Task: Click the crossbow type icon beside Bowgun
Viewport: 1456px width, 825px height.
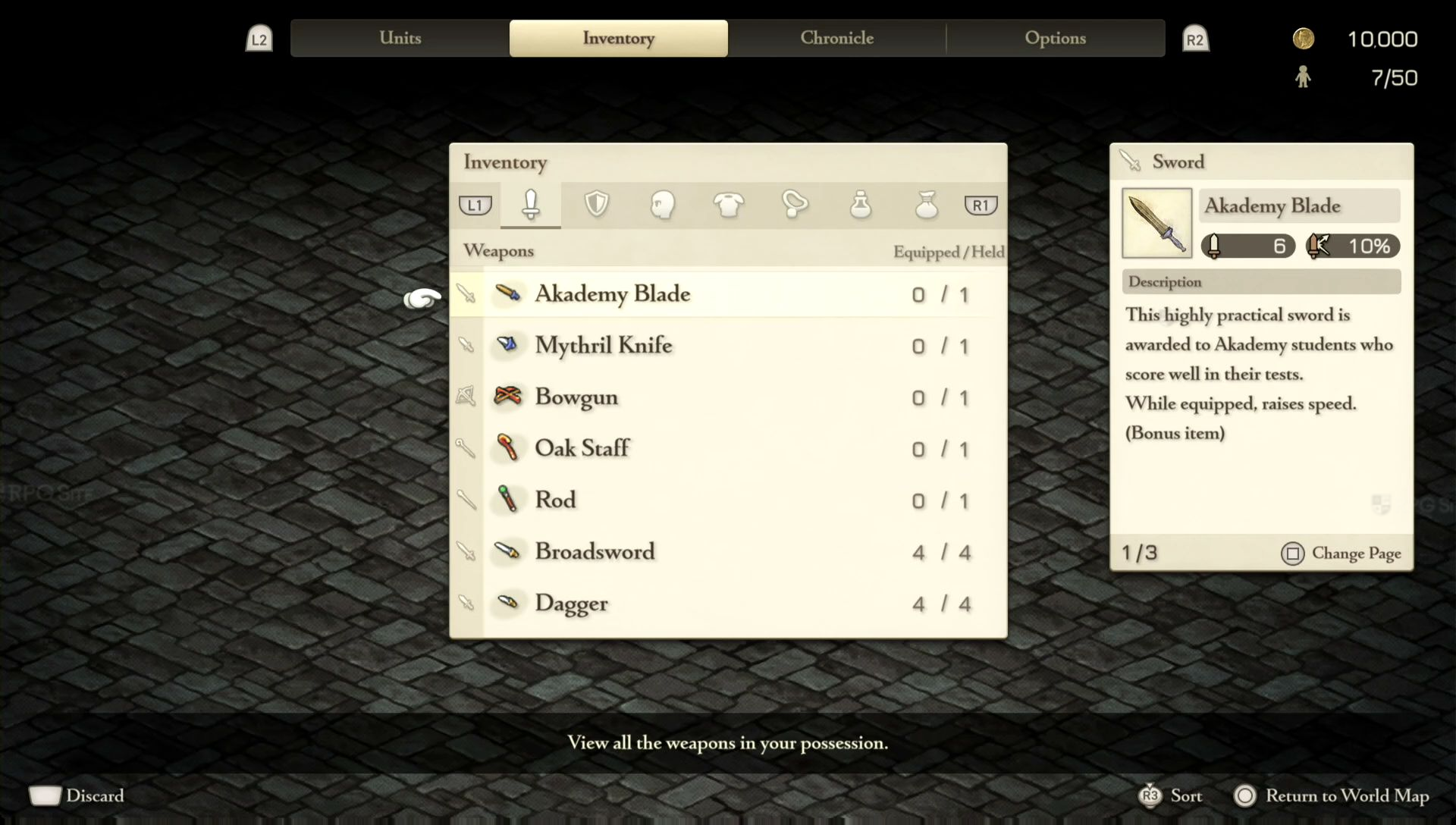Action: [x=466, y=396]
